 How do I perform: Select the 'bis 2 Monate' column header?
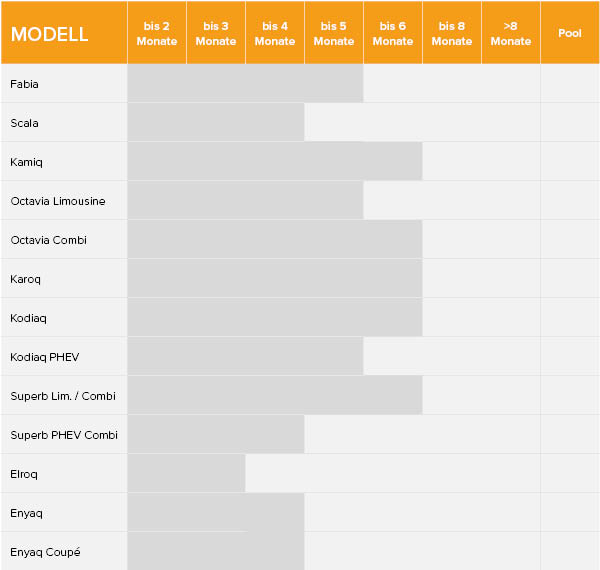157,33
